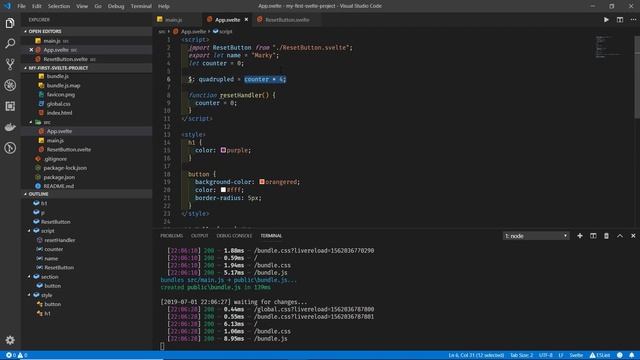Collapse the Outline section
The height and width of the screenshot is (360, 640).
[25, 194]
